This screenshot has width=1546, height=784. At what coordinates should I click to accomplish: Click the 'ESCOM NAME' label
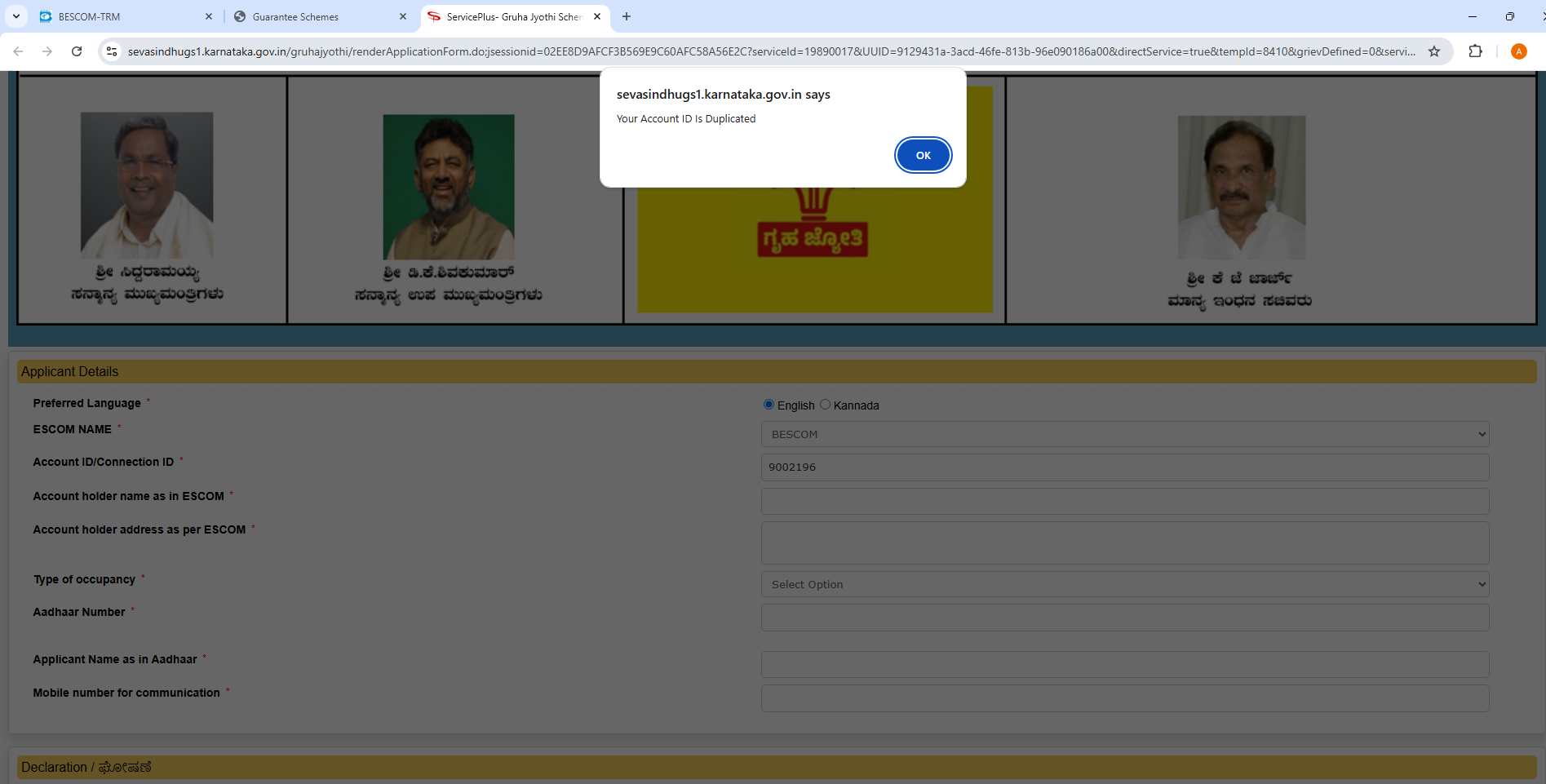click(x=73, y=429)
